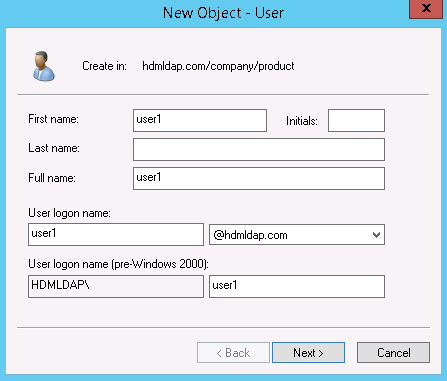Open the @hdmldap.com domain suffix dropdown
This screenshot has width=447, height=381.
tap(297, 235)
